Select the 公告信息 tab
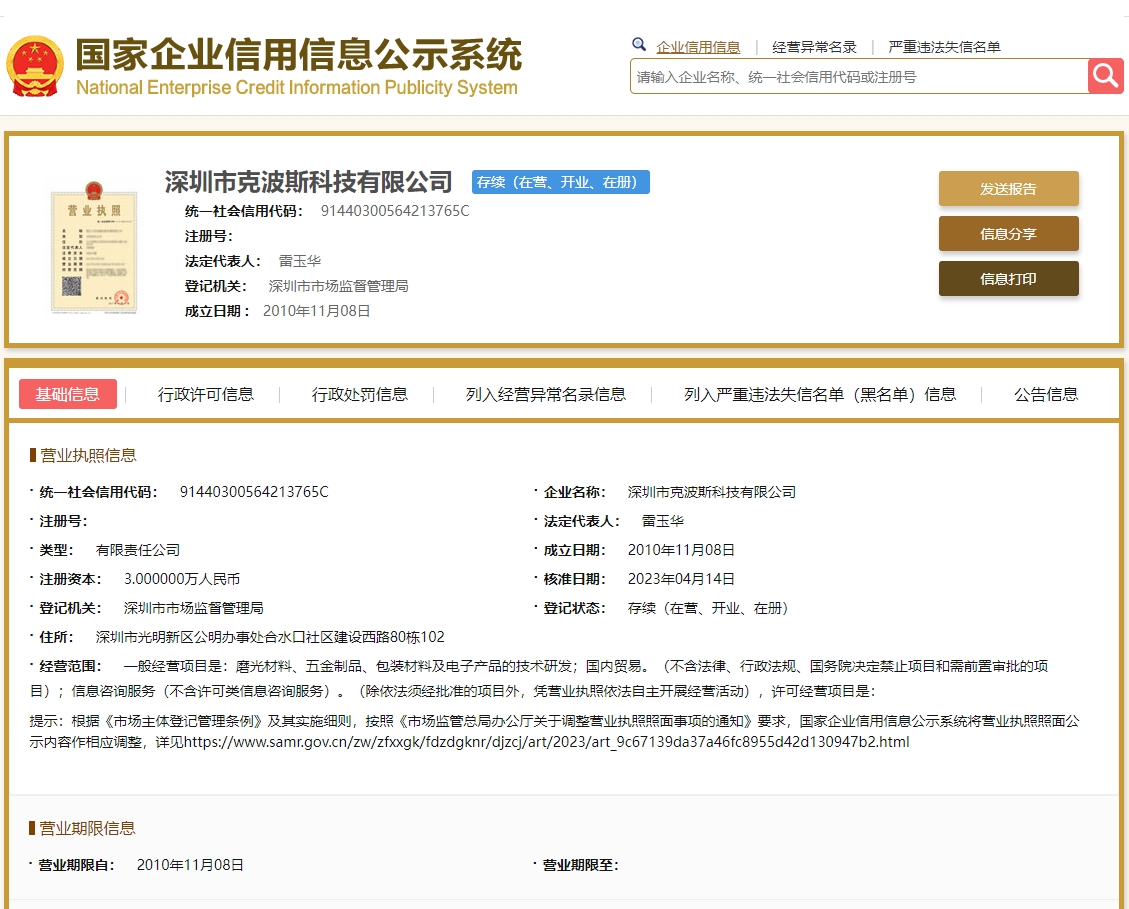The height and width of the screenshot is (909, 1129). pyautogui.click(x=1045, y=394)
